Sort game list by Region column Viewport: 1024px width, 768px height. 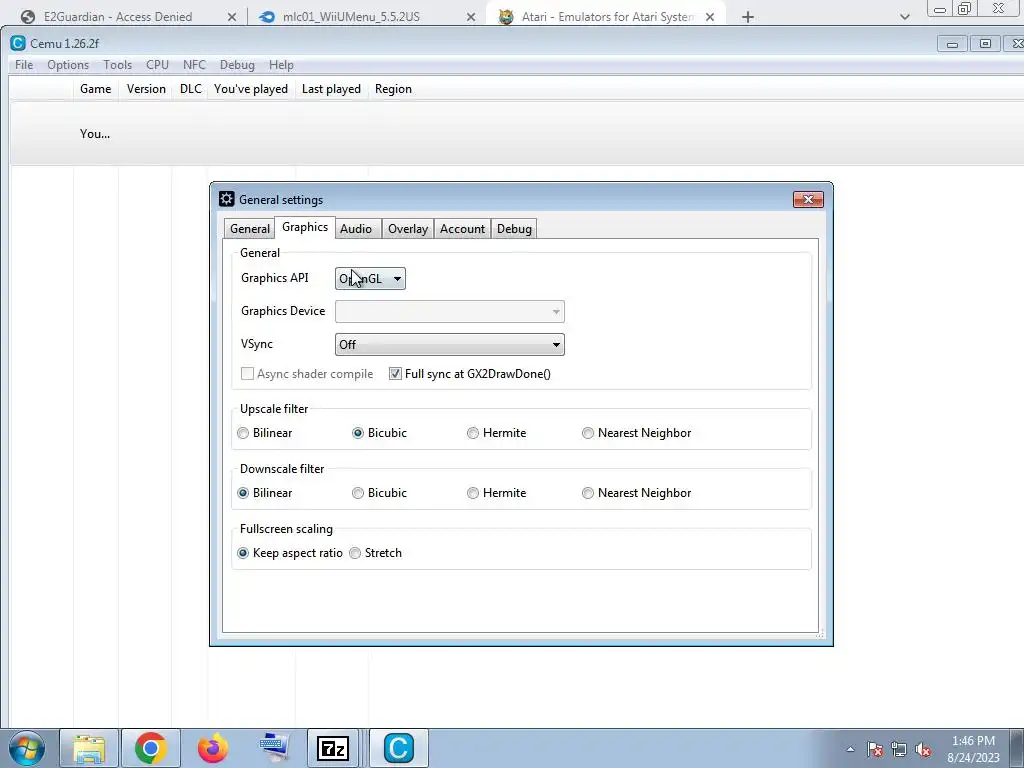point(393,89)
